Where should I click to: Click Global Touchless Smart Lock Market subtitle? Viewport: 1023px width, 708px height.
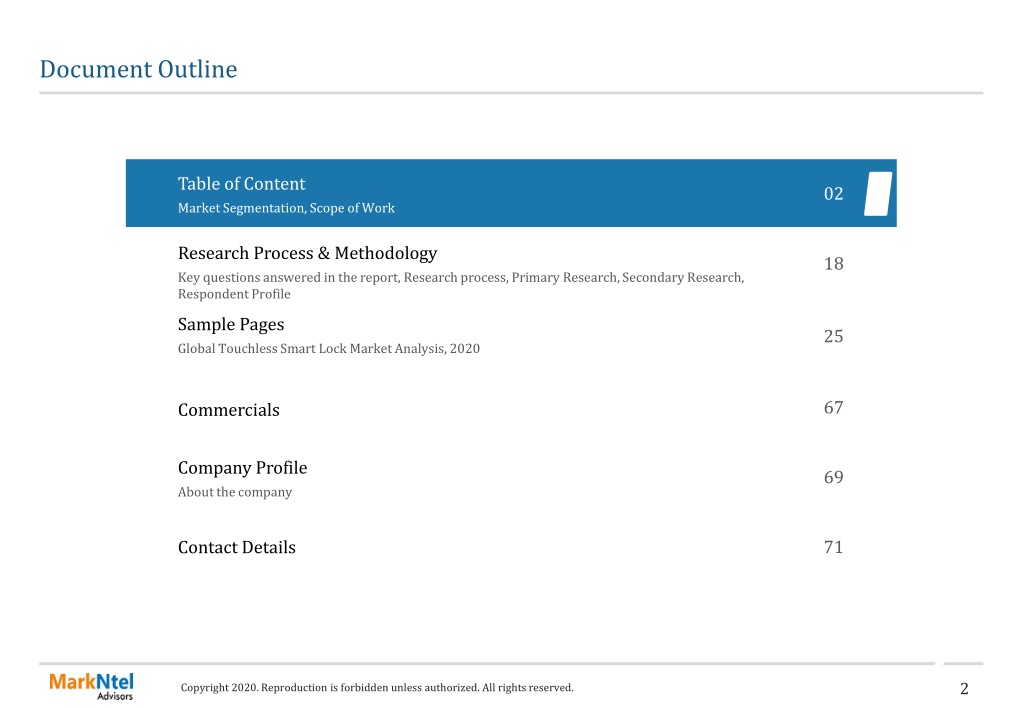[x=328, y=348]
